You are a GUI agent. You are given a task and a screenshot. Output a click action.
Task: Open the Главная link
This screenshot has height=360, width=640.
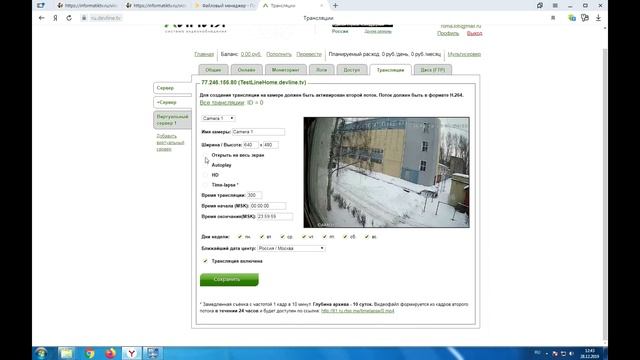[x=204, y=54]
